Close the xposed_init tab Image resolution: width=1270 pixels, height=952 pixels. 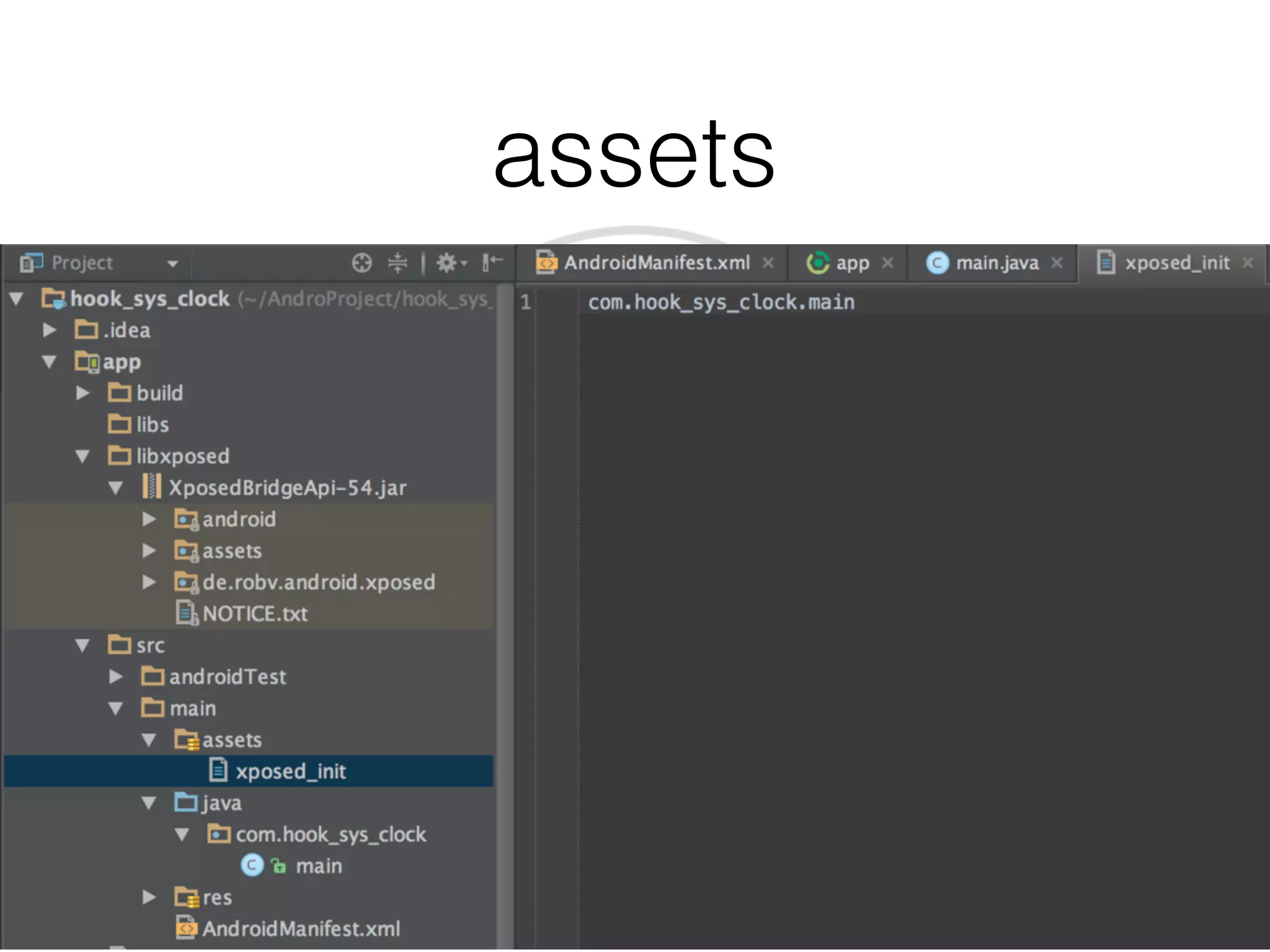(1248, 263)
